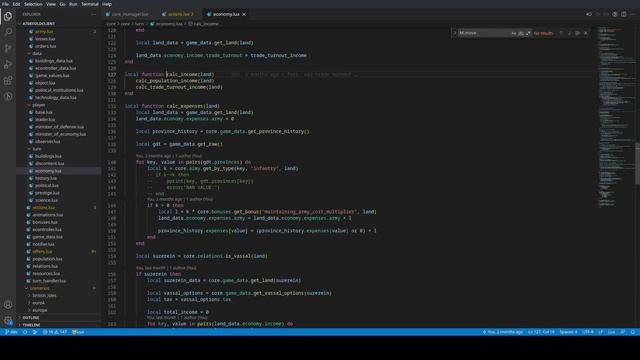Expand the OUTLINE section

coord(31,318)
